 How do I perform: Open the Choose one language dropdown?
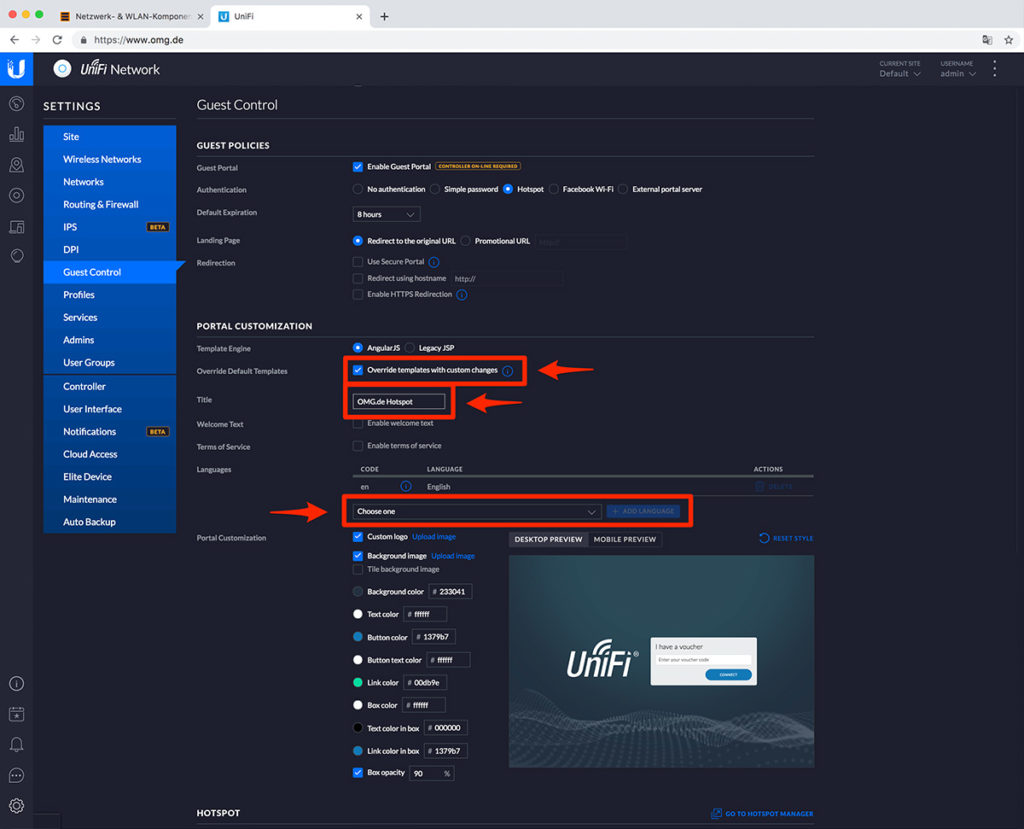click(476, 512)
